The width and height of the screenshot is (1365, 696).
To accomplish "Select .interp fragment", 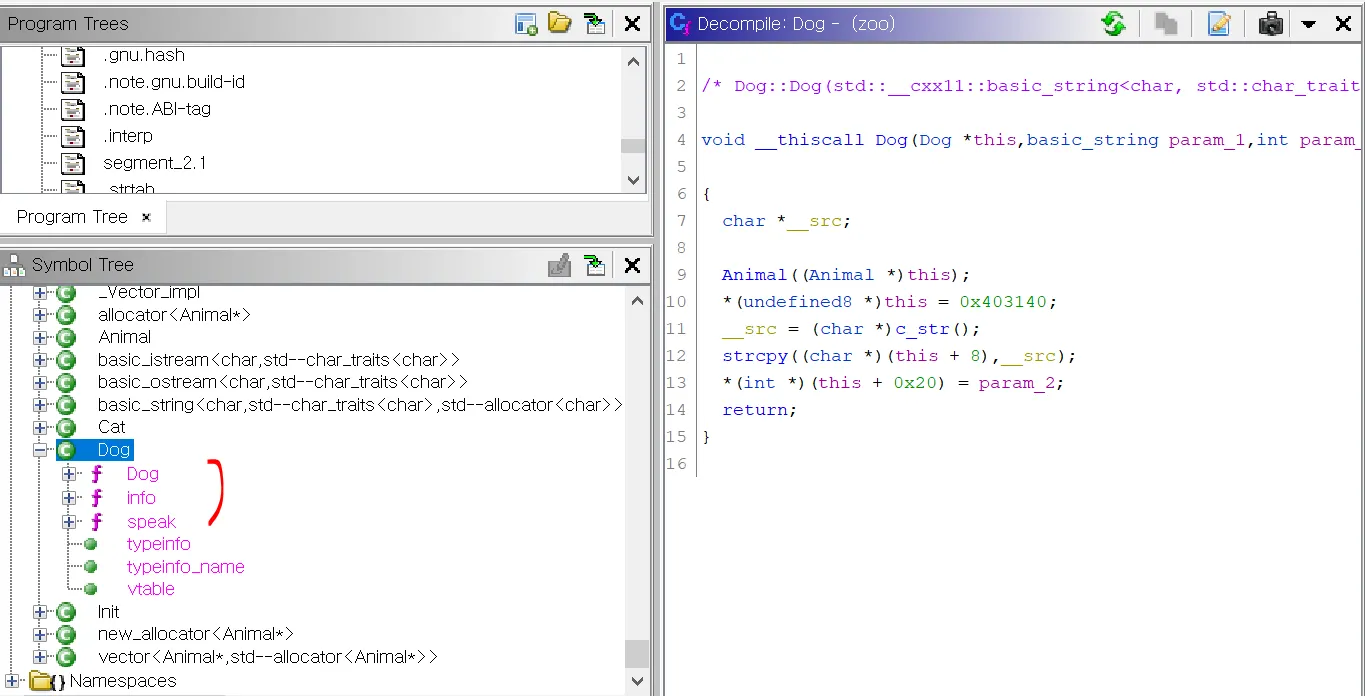I will point(128,136).
